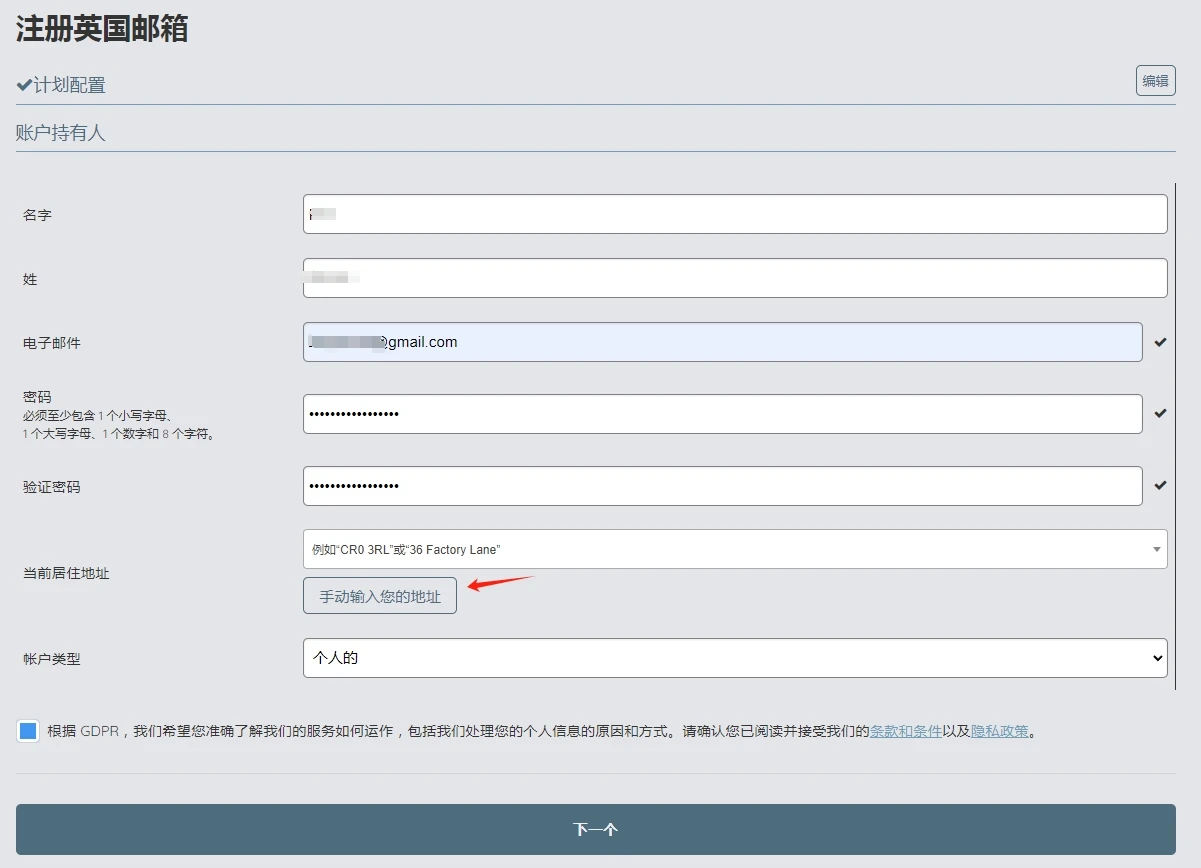The height and width of the screenshot is (868, 1201).
Task: Click the checkmark icon beside the 密码 field
Action: [x=1160, y=413]
